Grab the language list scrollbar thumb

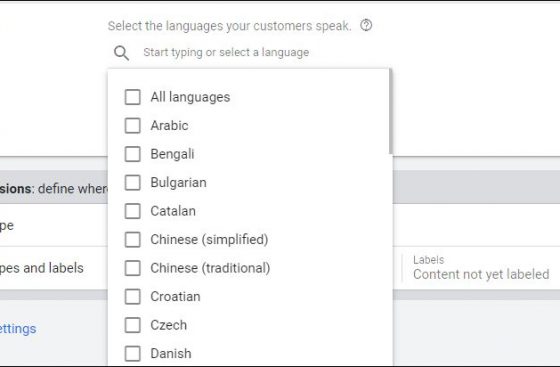tap(391, 111)
